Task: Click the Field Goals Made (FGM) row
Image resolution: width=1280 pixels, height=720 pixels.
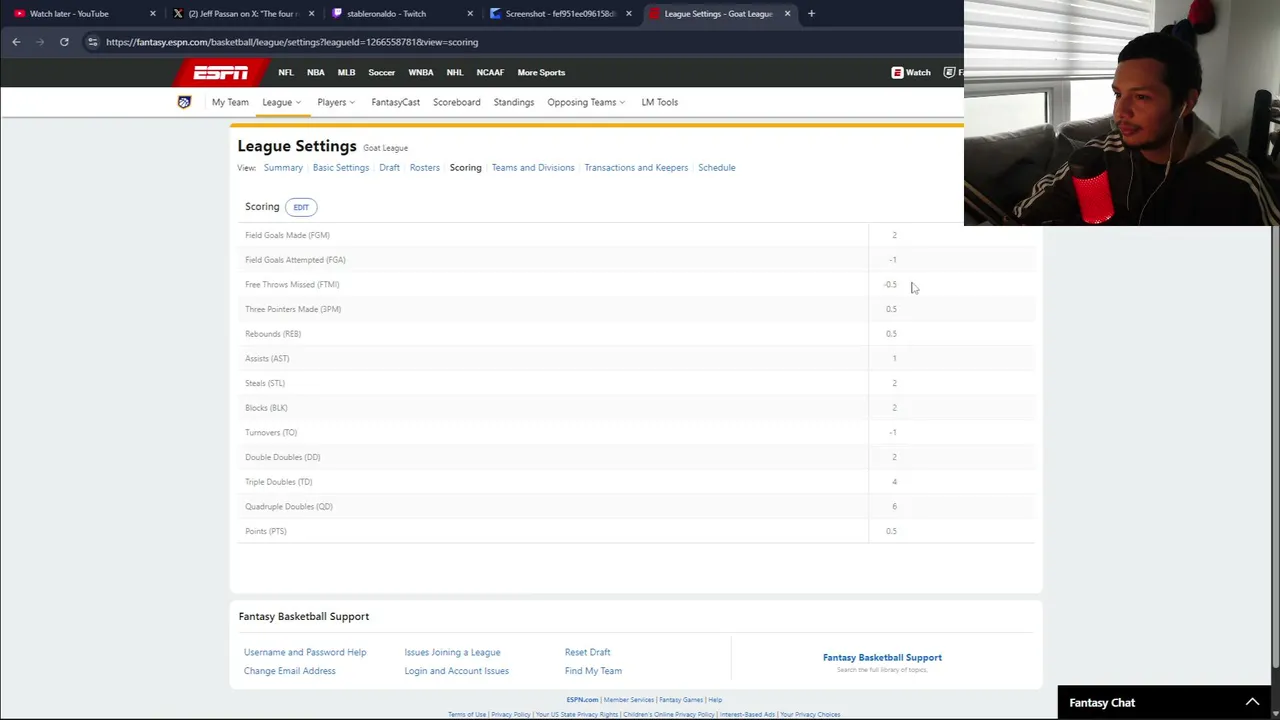Action: (x=636, y=235)
